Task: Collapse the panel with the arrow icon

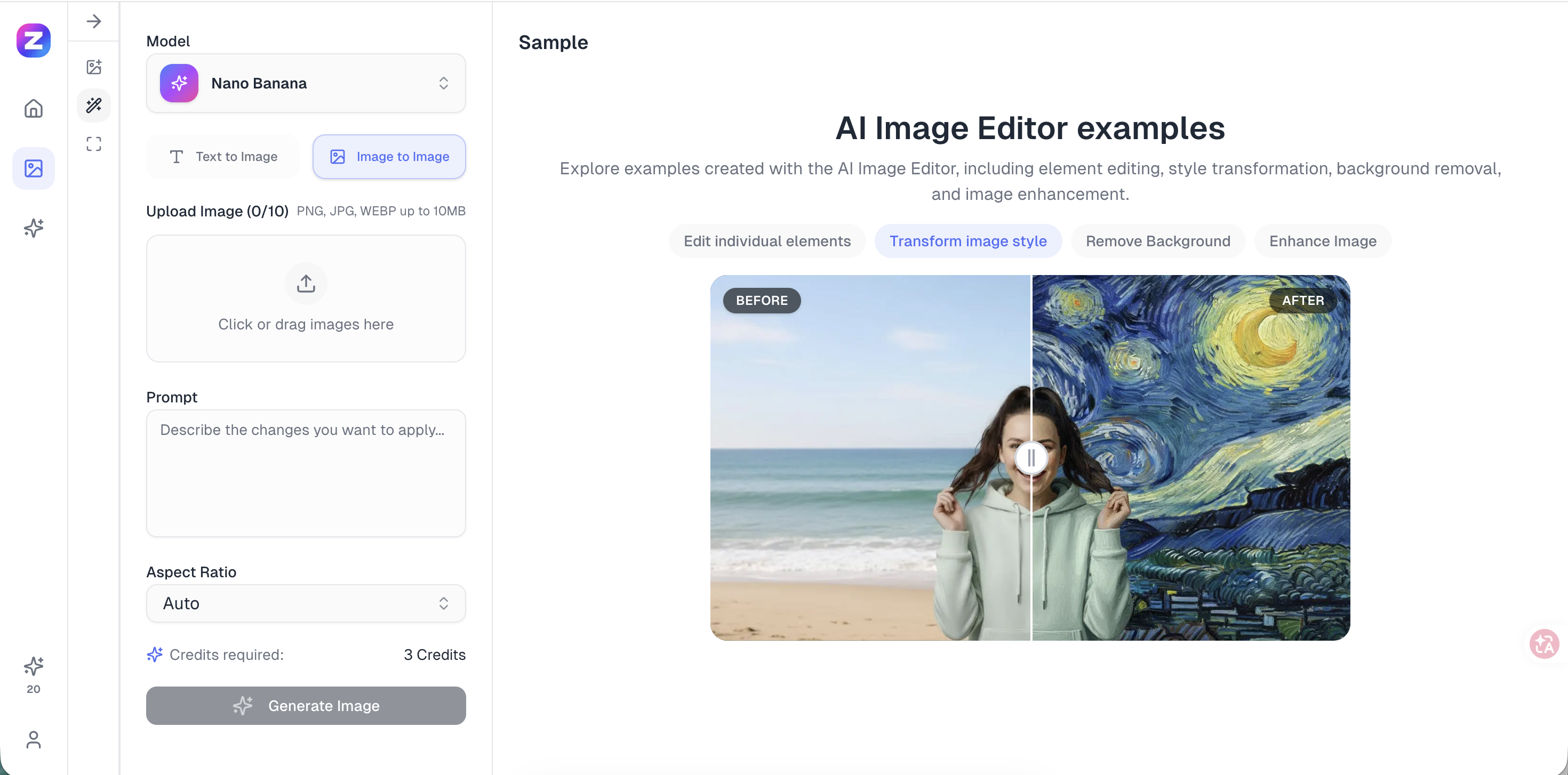Action: 94,21
